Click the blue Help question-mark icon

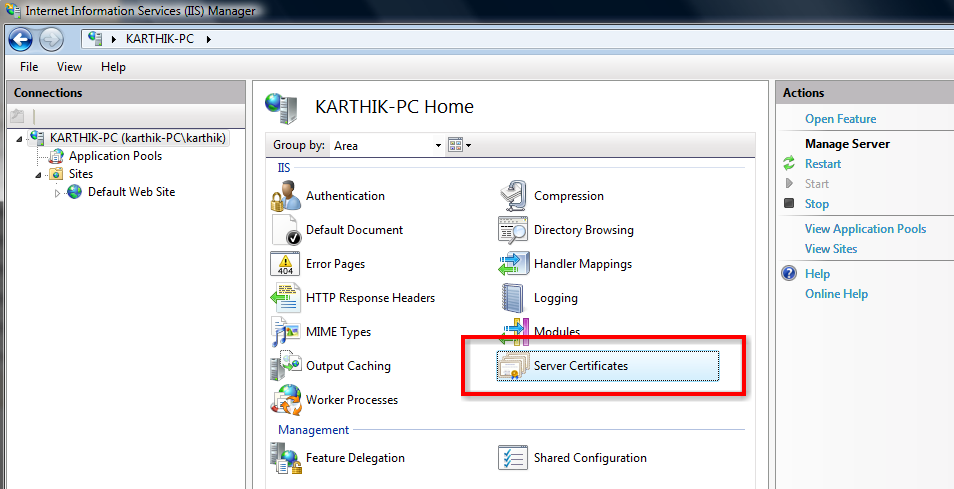(x=789, y=273)
